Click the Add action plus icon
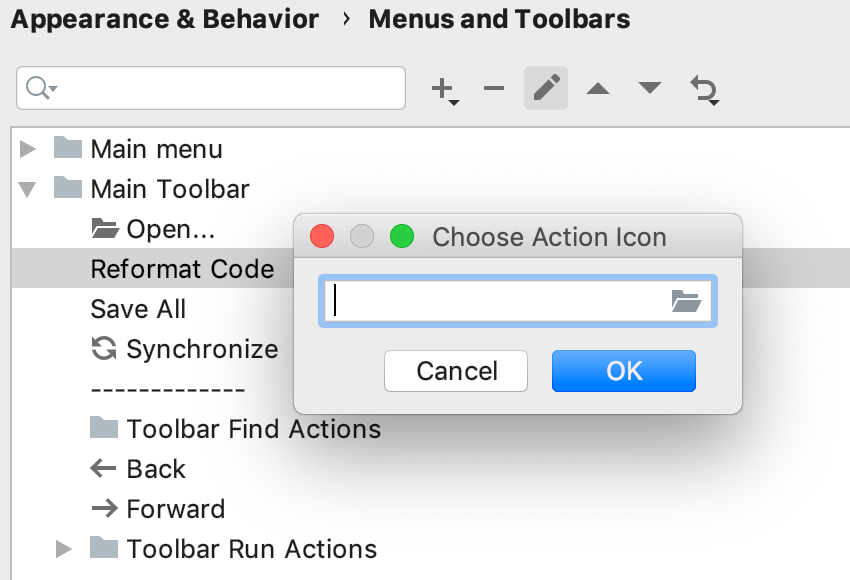Viewport: 850px width, 580px height. (442, 88)
